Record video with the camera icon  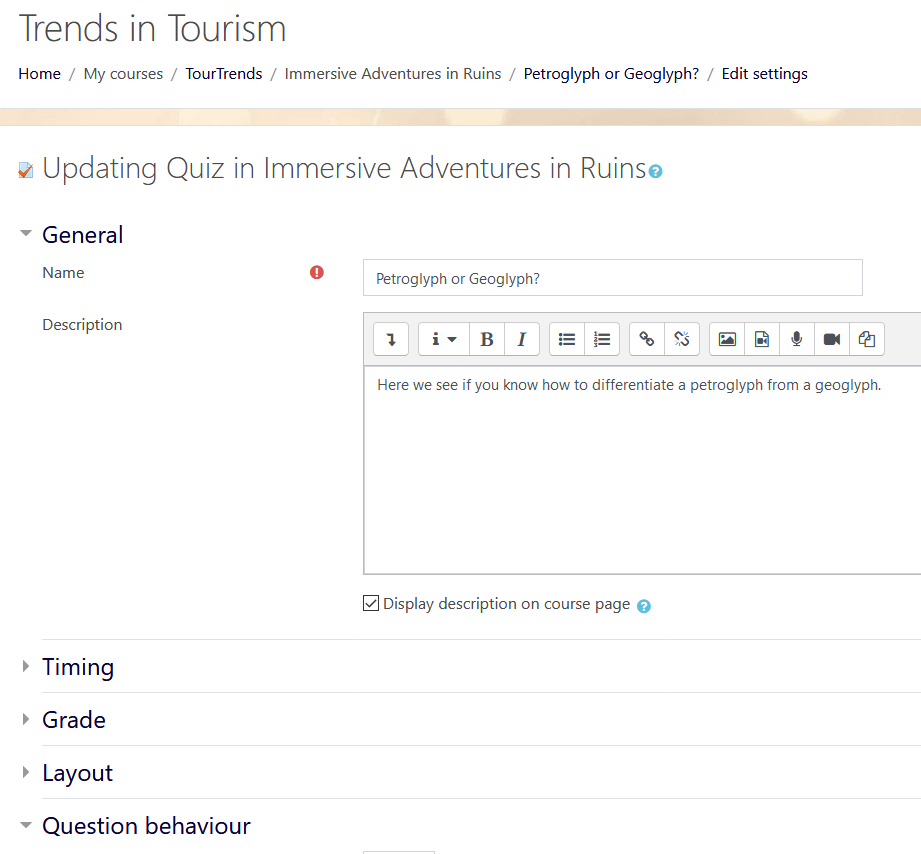832,339
